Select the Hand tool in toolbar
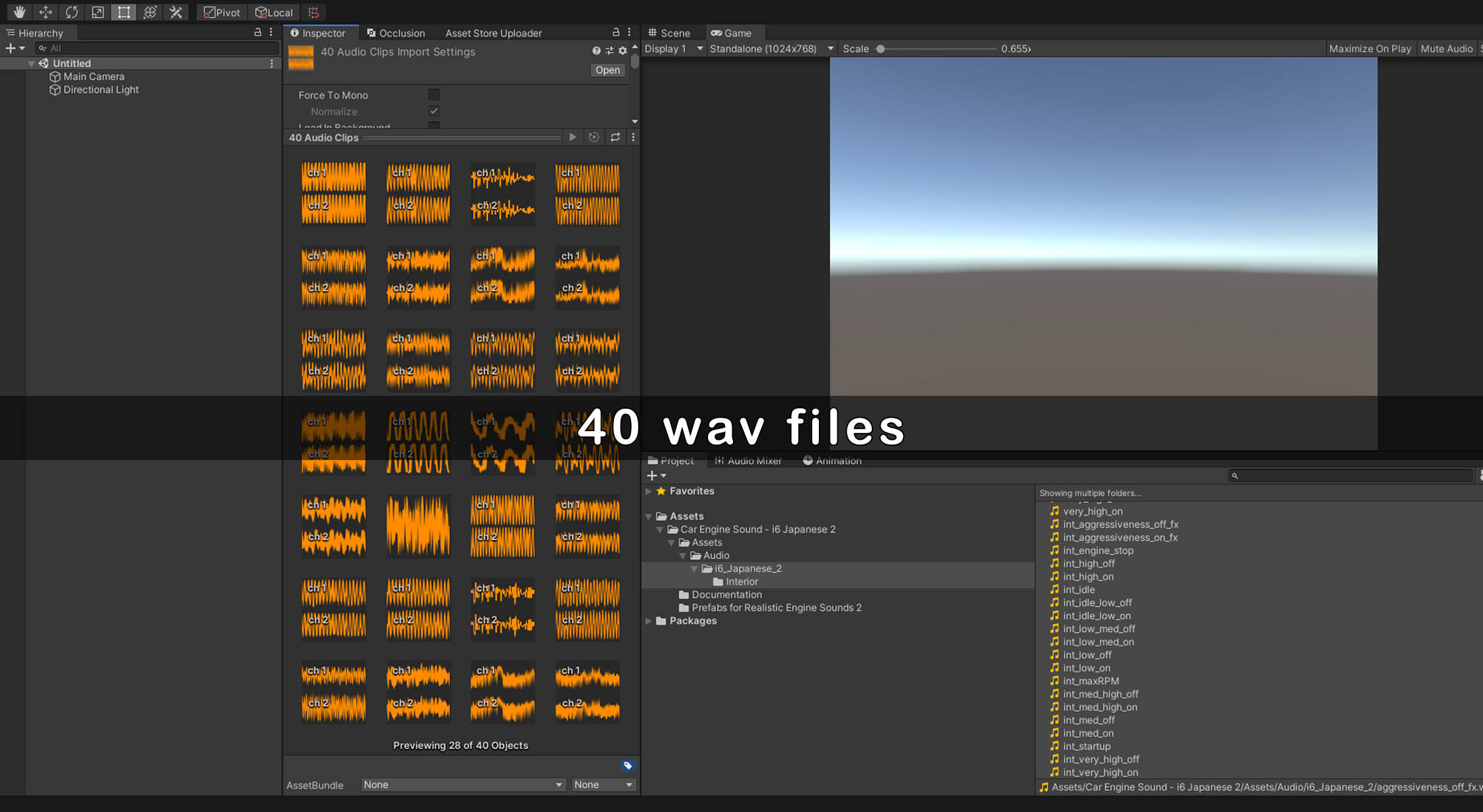This screenshot has height=812, width=1483. (20, 12)
